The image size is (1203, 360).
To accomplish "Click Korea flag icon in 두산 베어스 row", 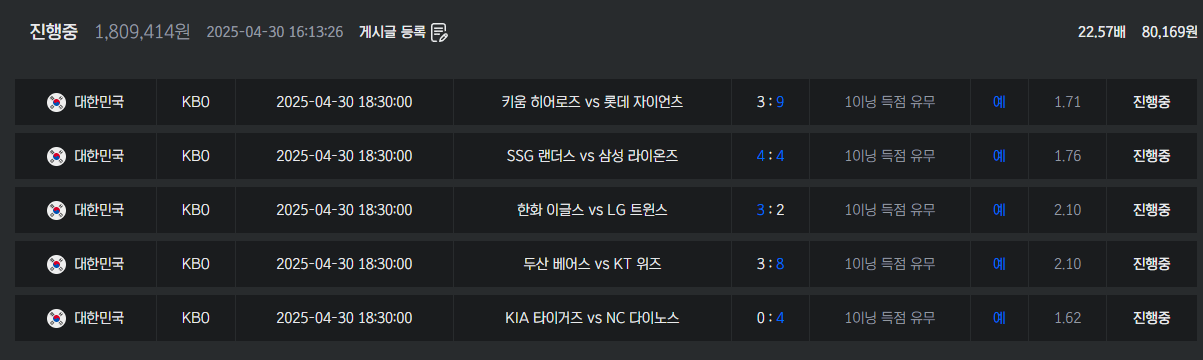I will tap(56, 264).
